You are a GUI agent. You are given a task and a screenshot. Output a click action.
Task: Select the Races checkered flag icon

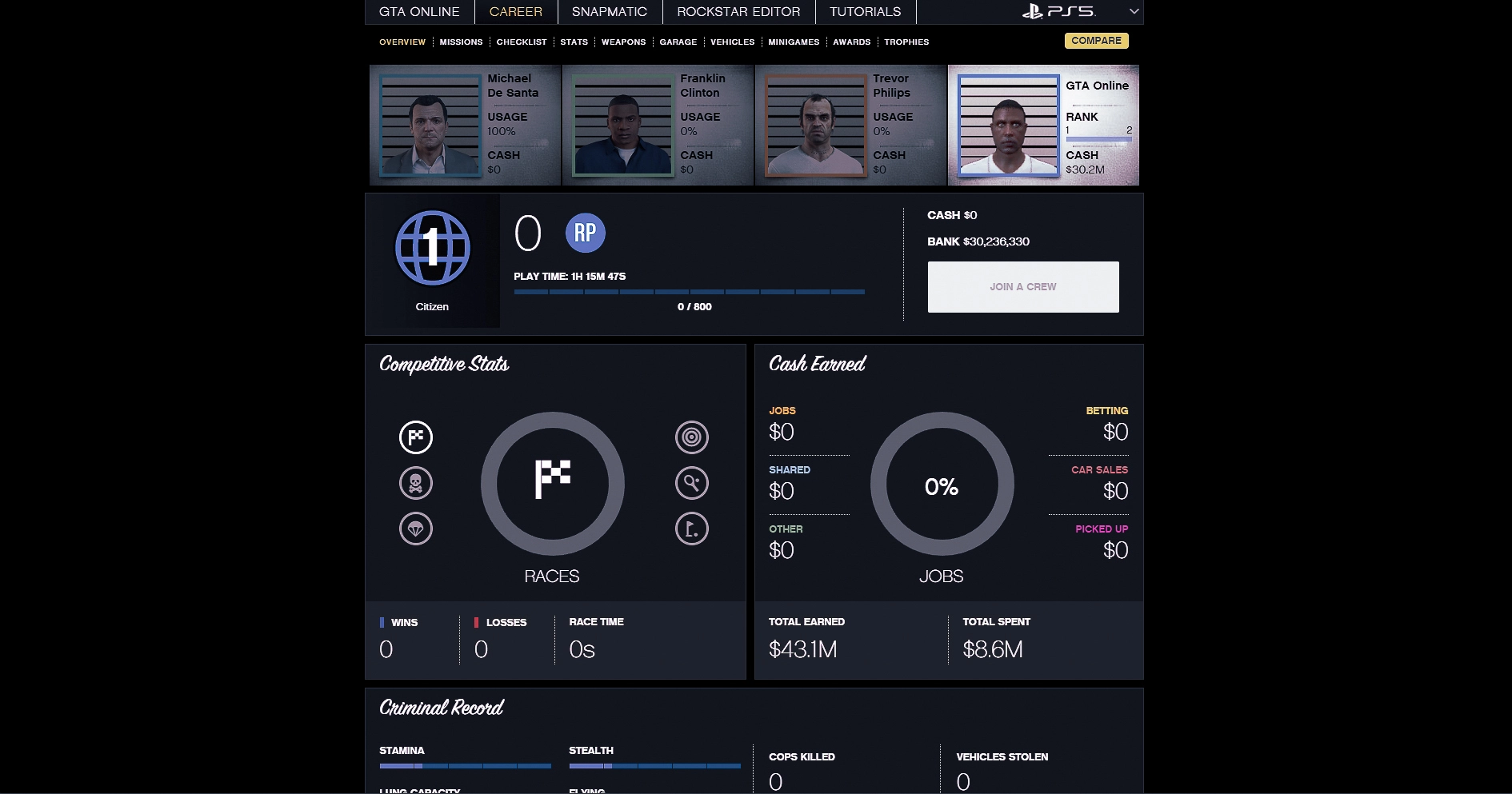416,437
